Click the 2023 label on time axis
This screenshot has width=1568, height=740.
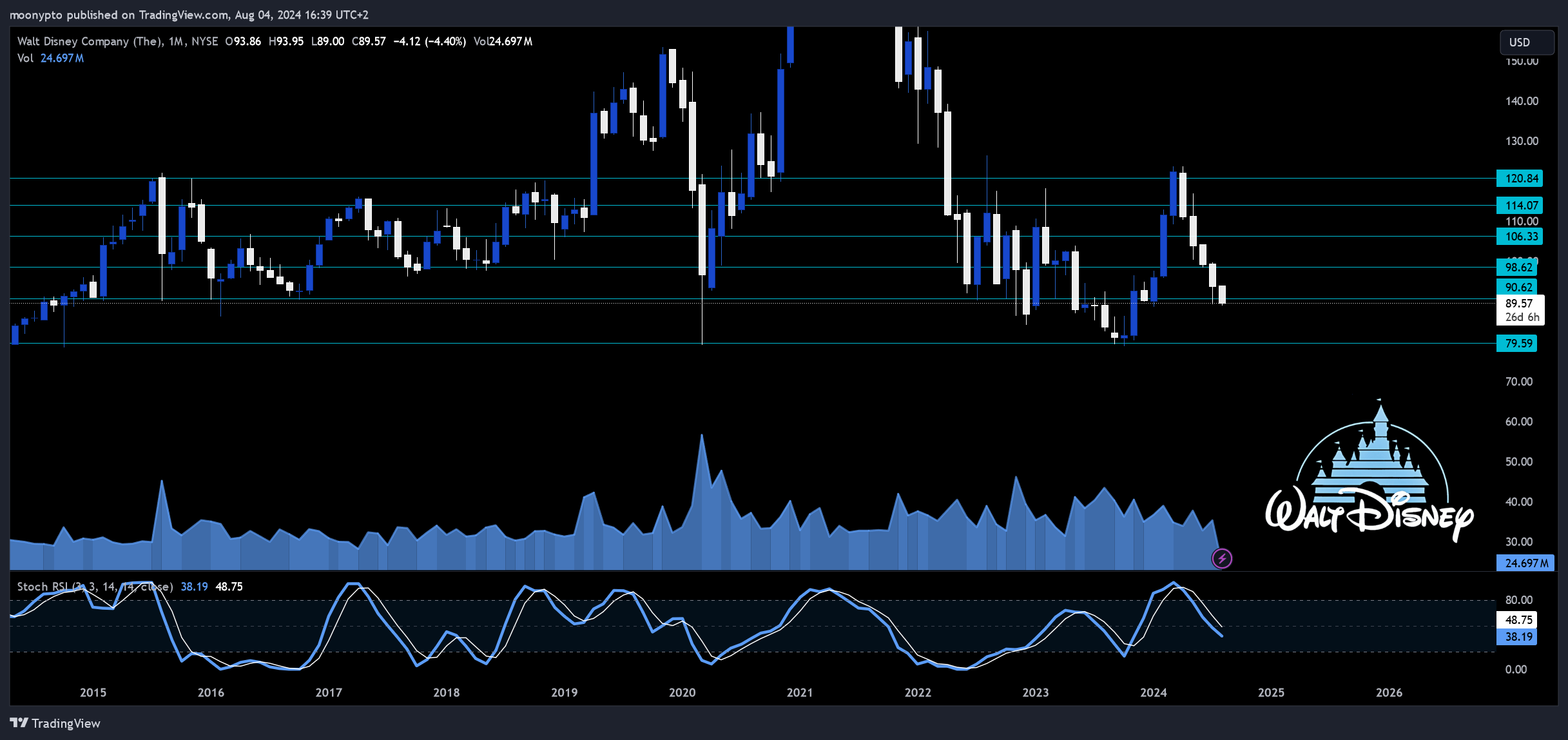1036,692
